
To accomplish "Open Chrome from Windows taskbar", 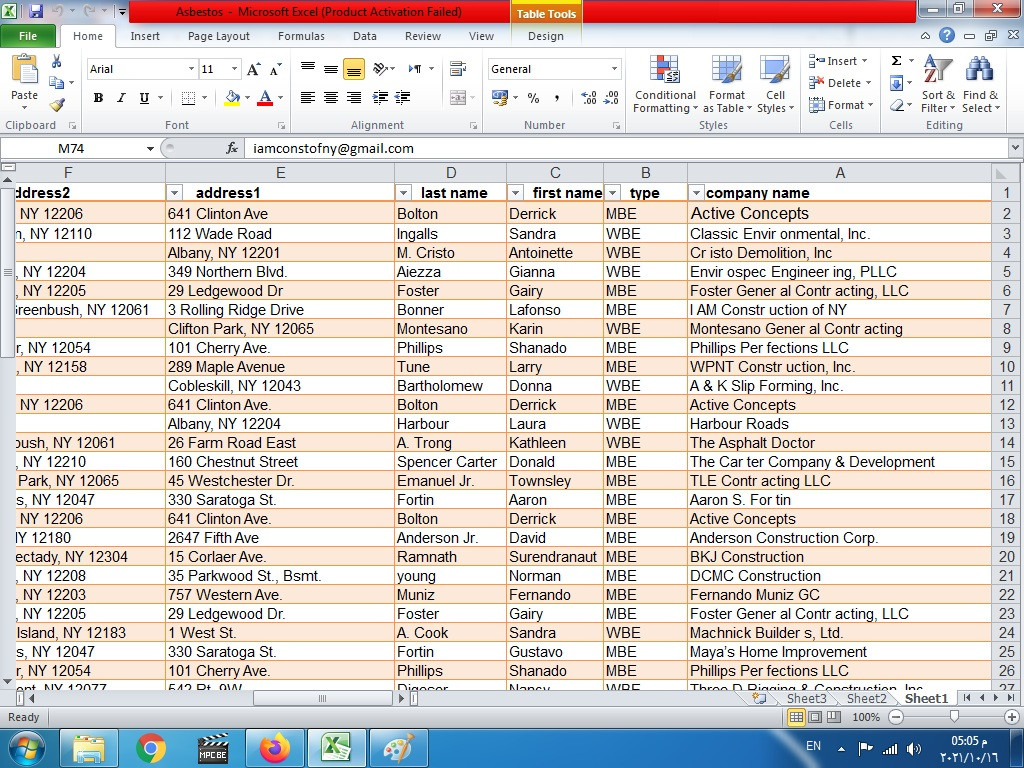I will 151,748.
